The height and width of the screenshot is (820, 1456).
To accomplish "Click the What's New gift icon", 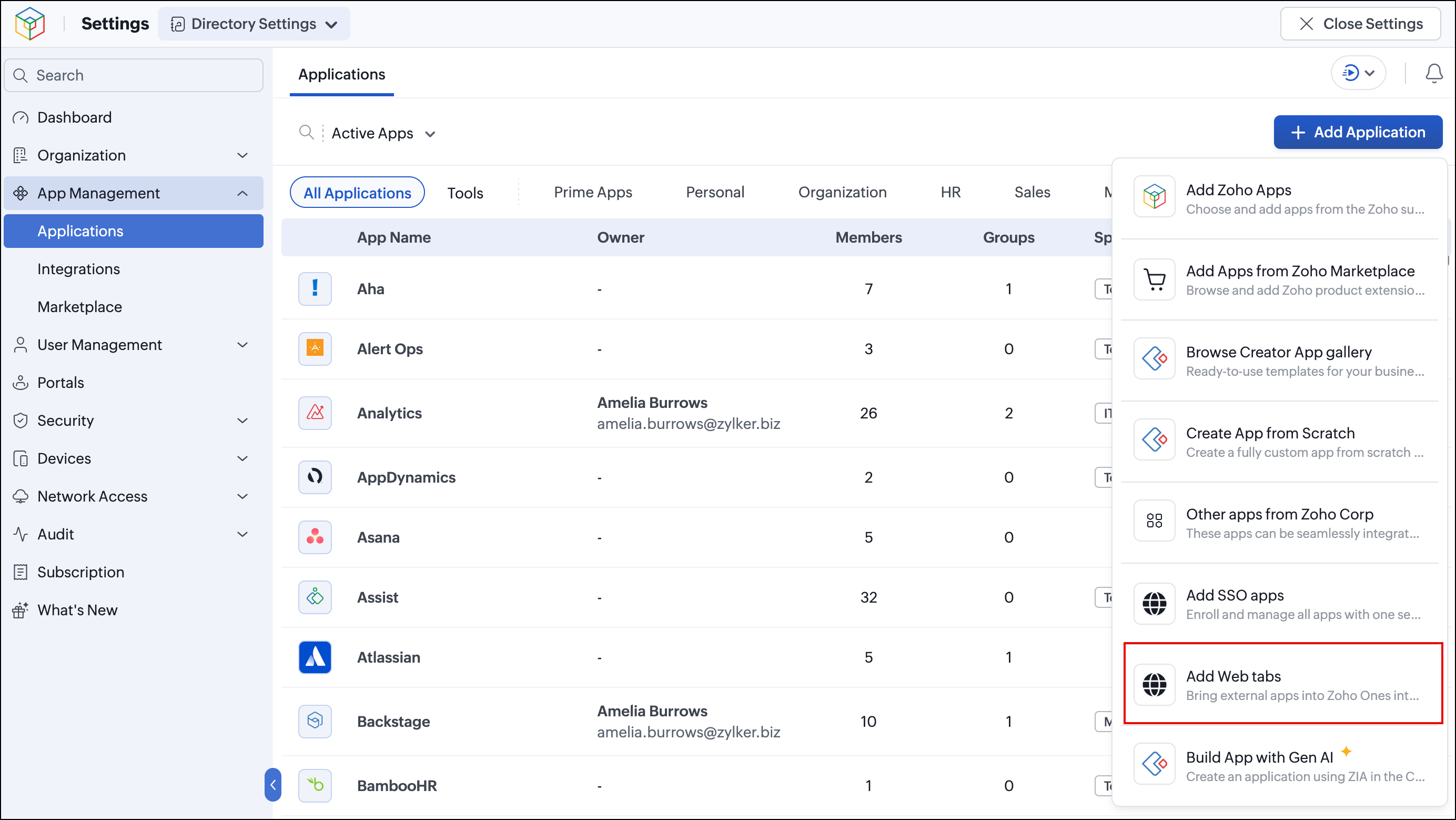I will (21, 610).
